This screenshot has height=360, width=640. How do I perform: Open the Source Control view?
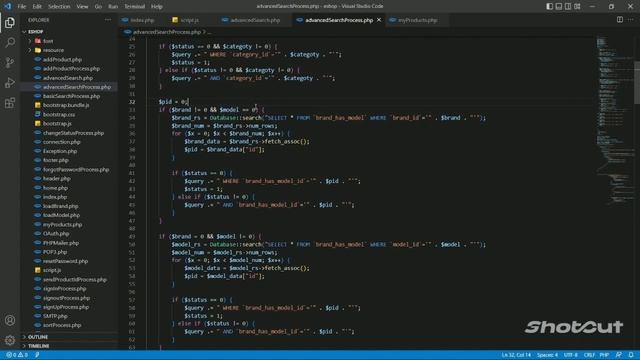coord(10,62)
